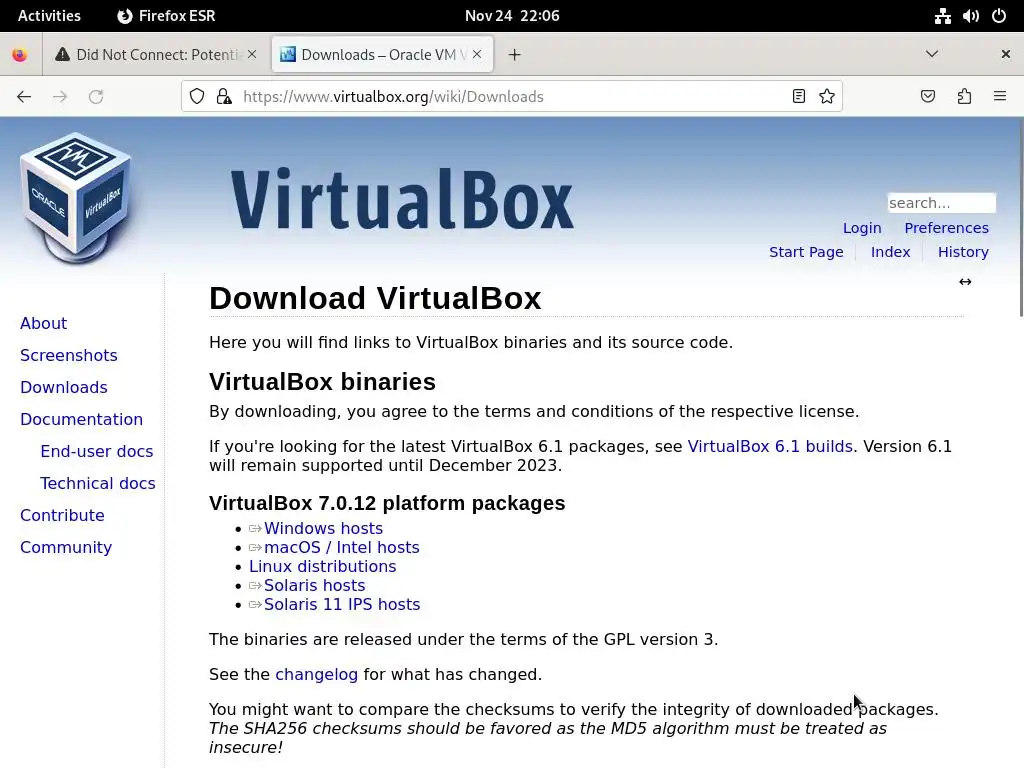Bookmark this page with the star
1024x768 pixels.
click(x=827, y=97)
